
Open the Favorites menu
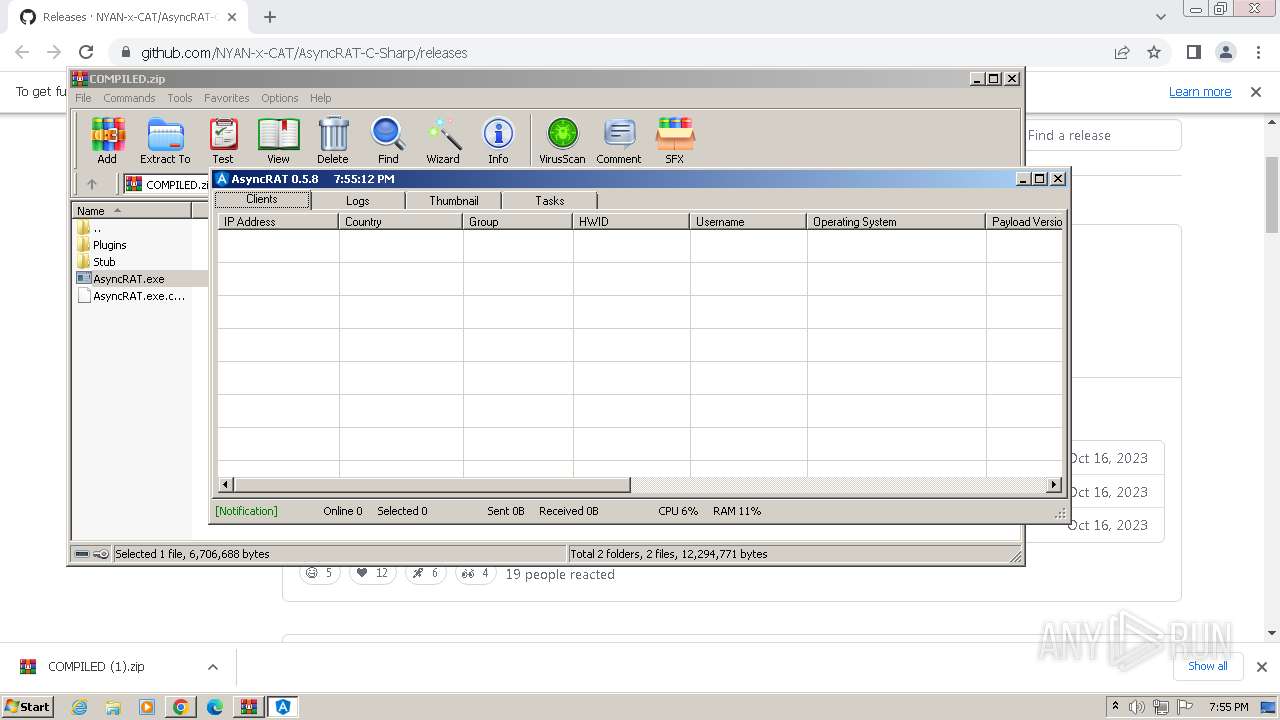pyautogui.click(x=227, y=98)
